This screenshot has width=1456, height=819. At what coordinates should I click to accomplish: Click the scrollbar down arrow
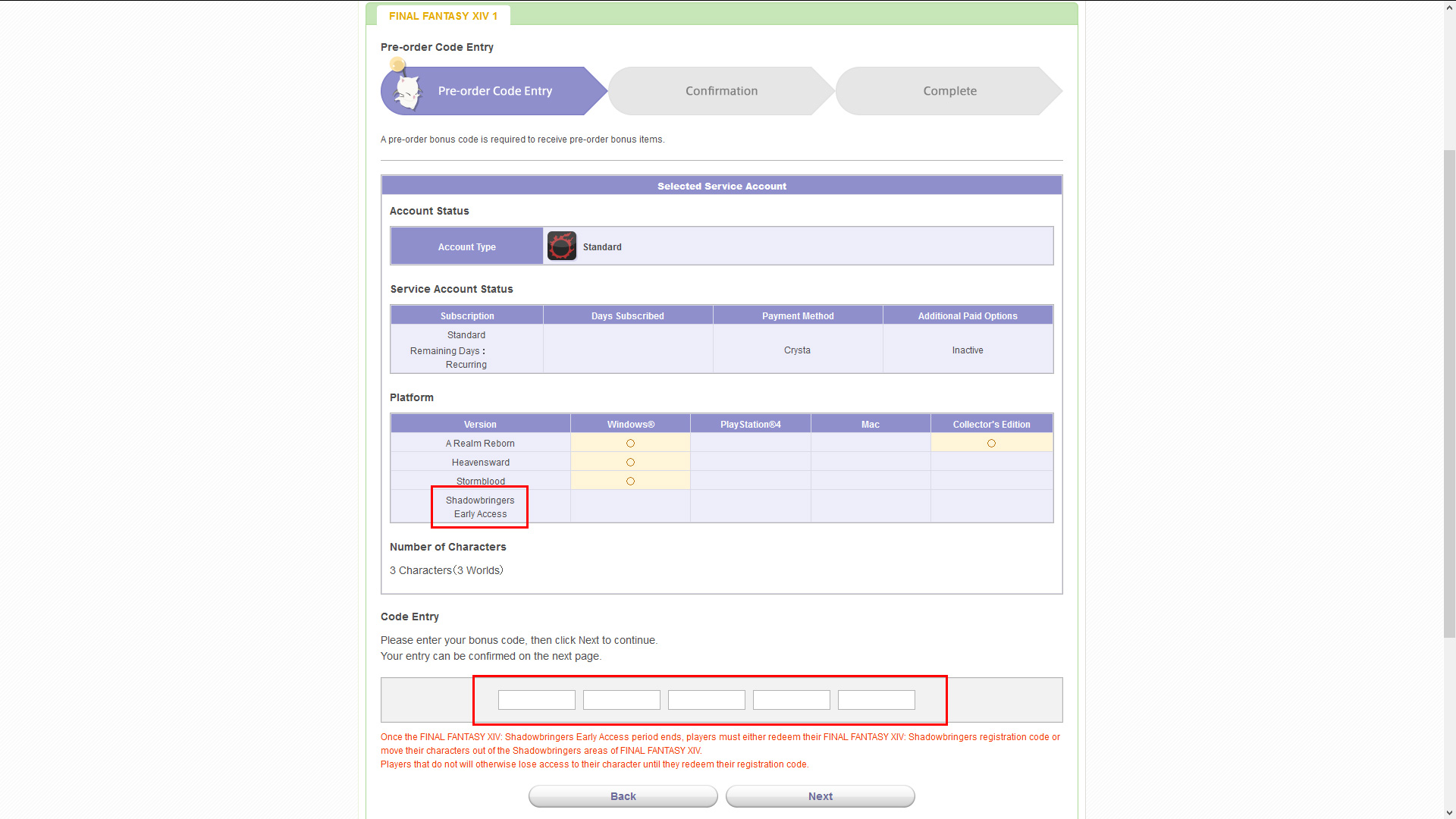click(x=1449, y=812)
